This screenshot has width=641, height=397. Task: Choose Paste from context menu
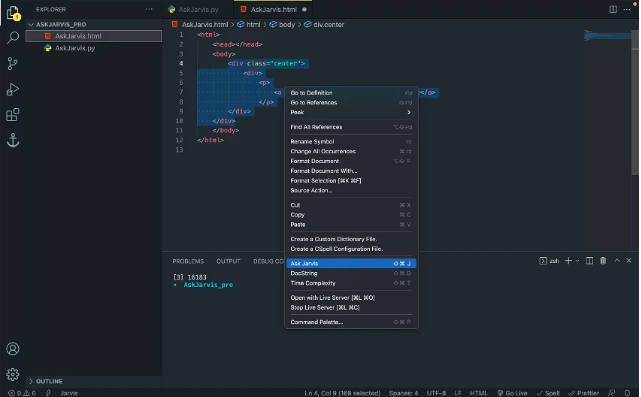[351, 224]
